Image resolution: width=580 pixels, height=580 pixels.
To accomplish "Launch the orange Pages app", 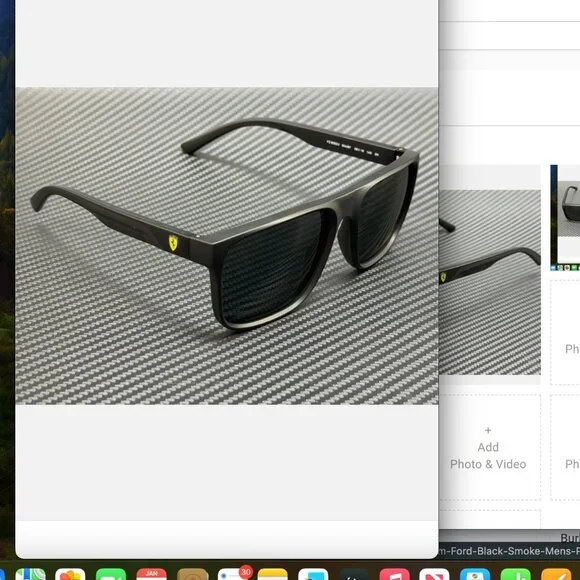I will coord(556,574).
